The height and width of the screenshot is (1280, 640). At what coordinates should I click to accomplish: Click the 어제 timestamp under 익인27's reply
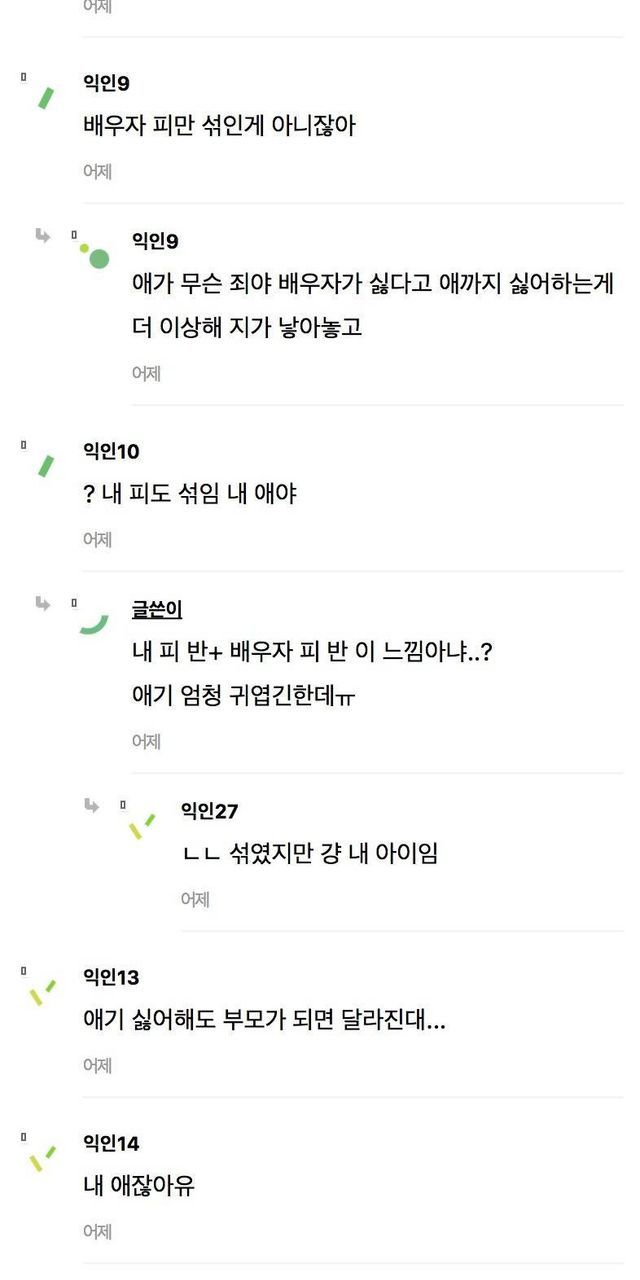click(x=195, y=899)
